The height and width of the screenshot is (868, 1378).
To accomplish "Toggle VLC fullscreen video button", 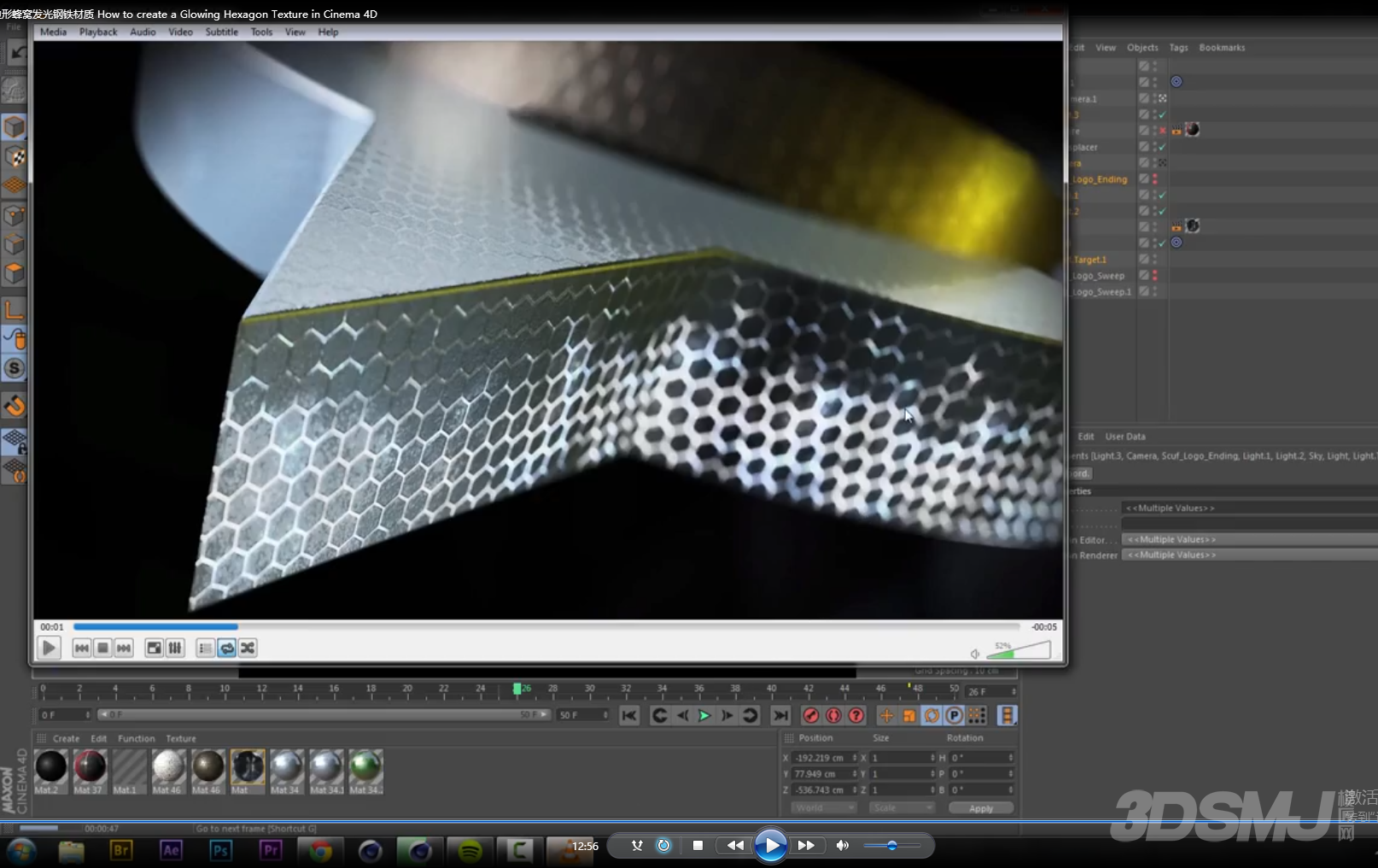I will click(x=154, y=649).
